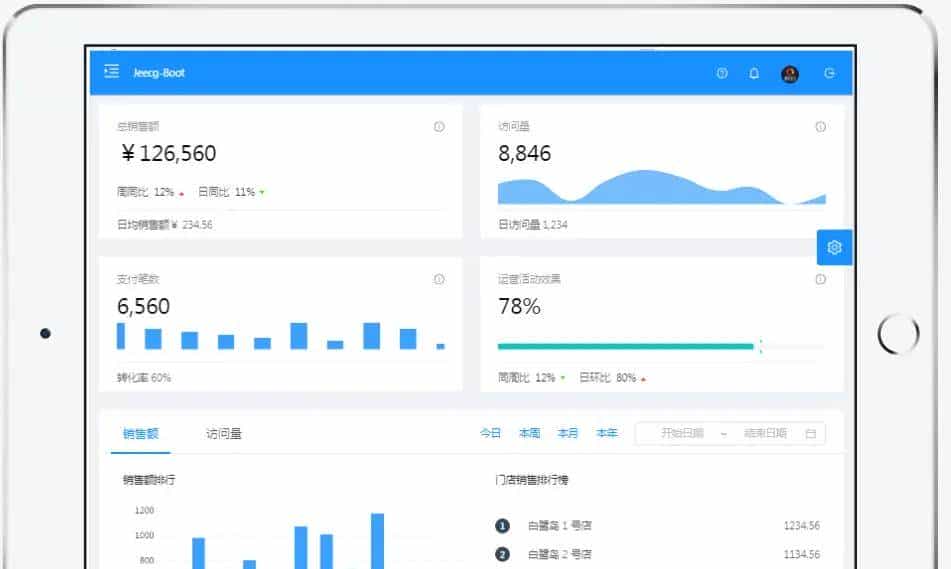Click the 1234.56 store sales value

[x=802, y=526]
